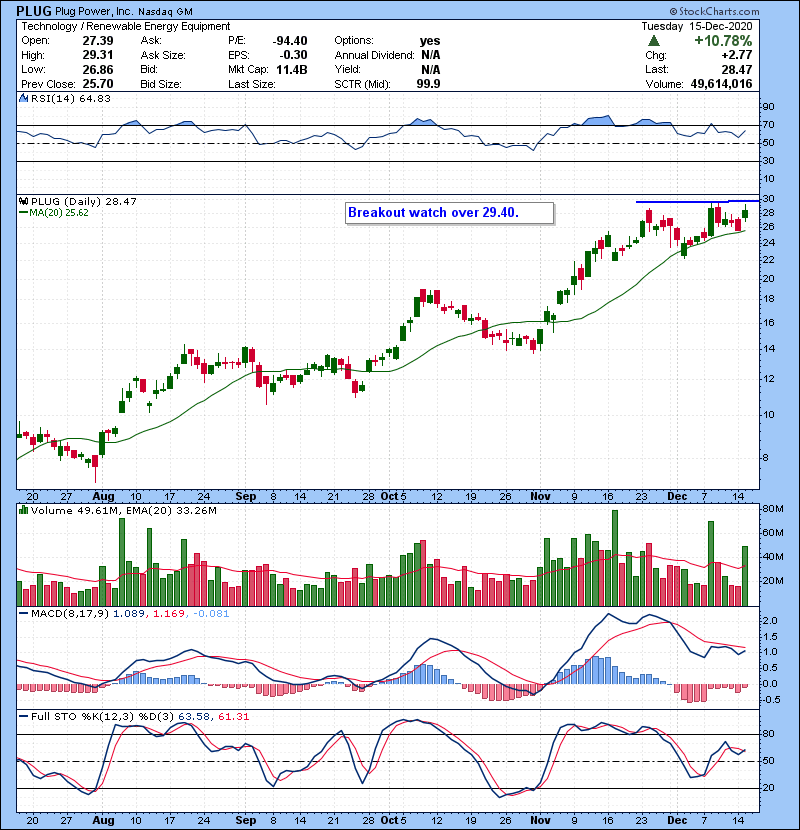The width and height of the screenshot is (800, 830).
Task: Click the Ask Size label
Action: [163, 55]
